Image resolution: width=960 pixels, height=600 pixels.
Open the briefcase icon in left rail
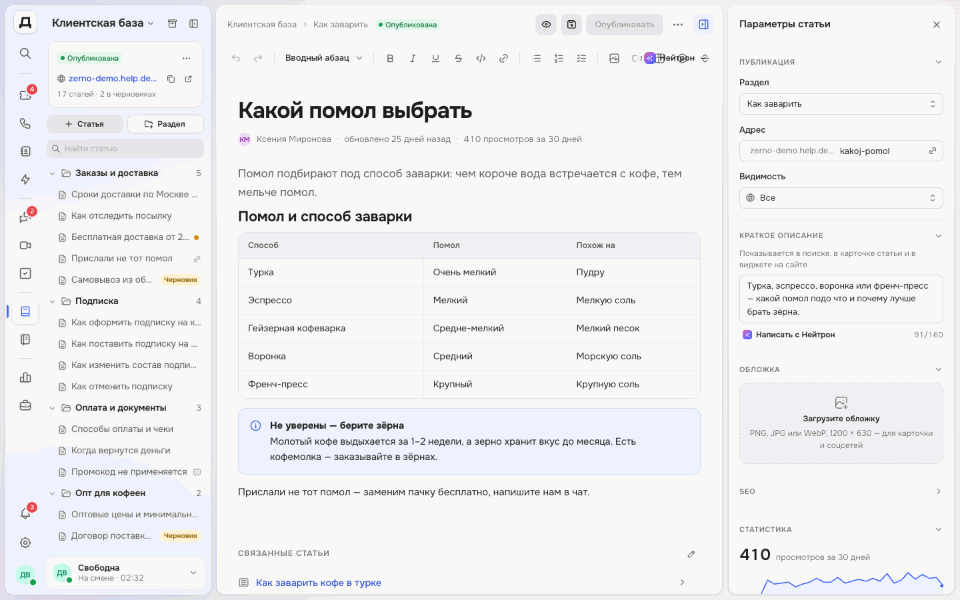(x=25, y=405)
